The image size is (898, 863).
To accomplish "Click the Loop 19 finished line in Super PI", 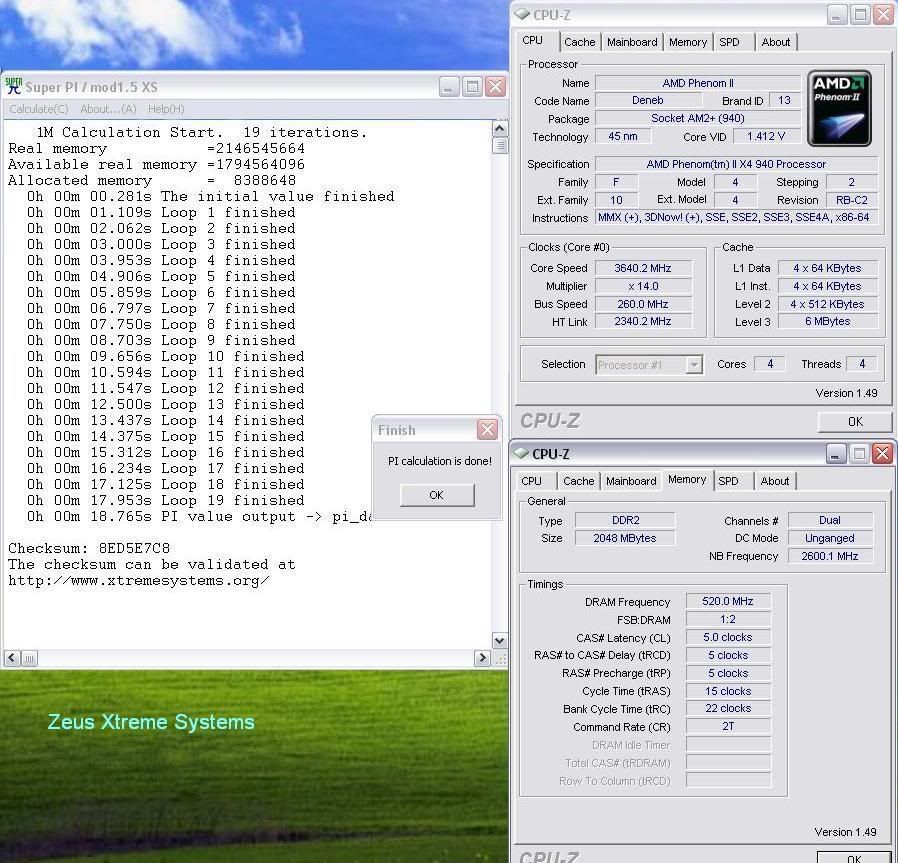I will pos(166,501).
